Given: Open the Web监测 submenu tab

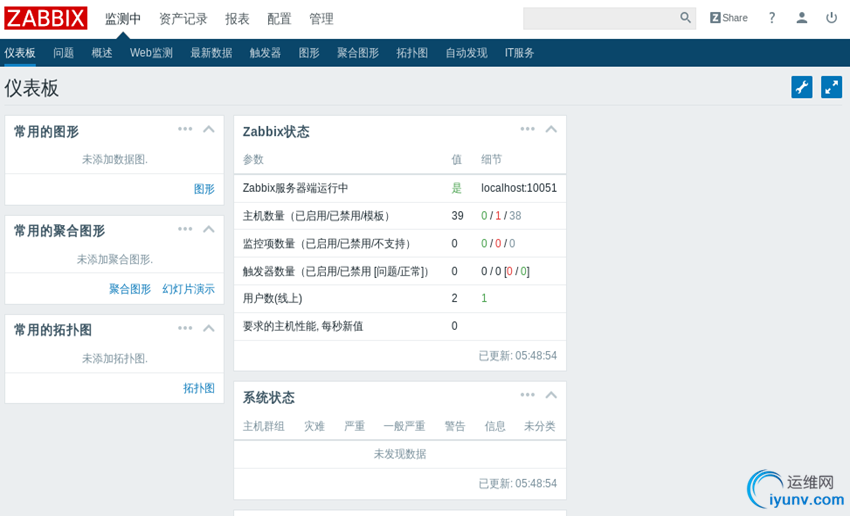Looking at the screenshot, I should 151,53.
